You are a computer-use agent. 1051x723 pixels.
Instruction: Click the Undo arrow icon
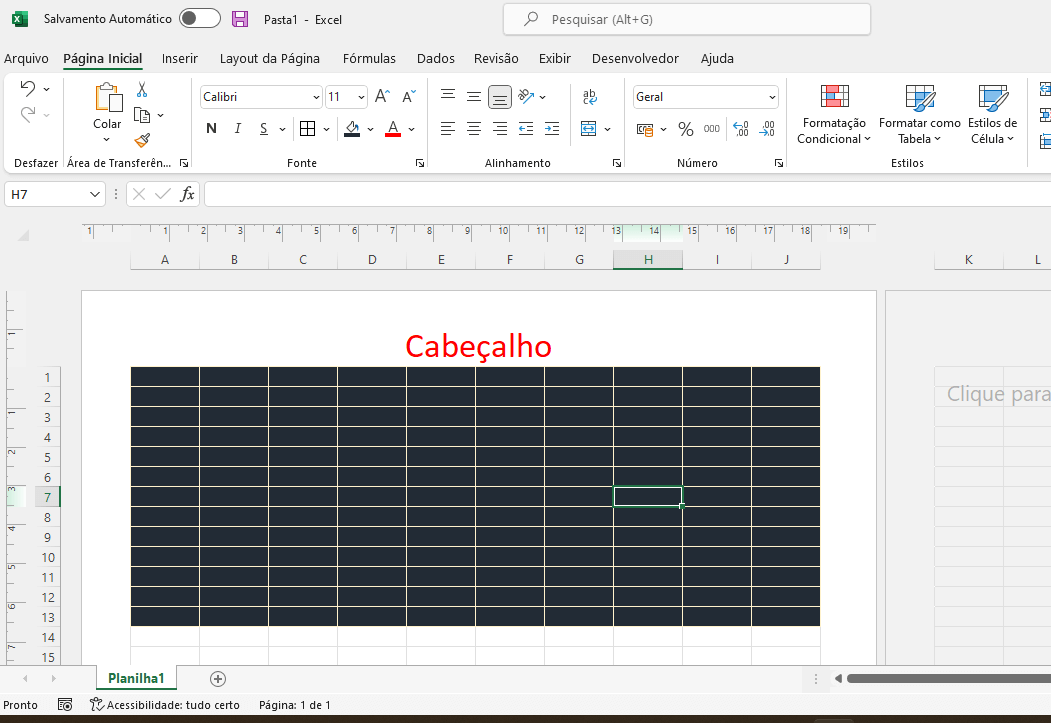pos(27,88)
